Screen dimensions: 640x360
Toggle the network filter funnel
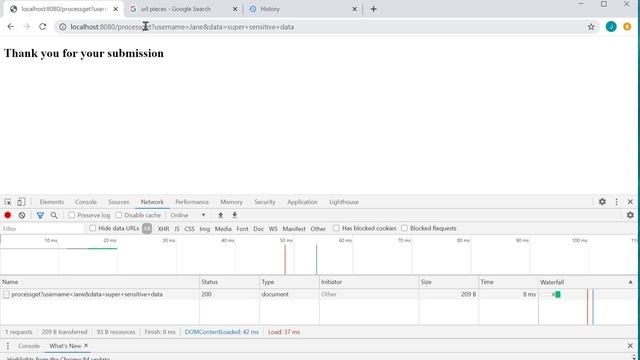pos(40,215)
